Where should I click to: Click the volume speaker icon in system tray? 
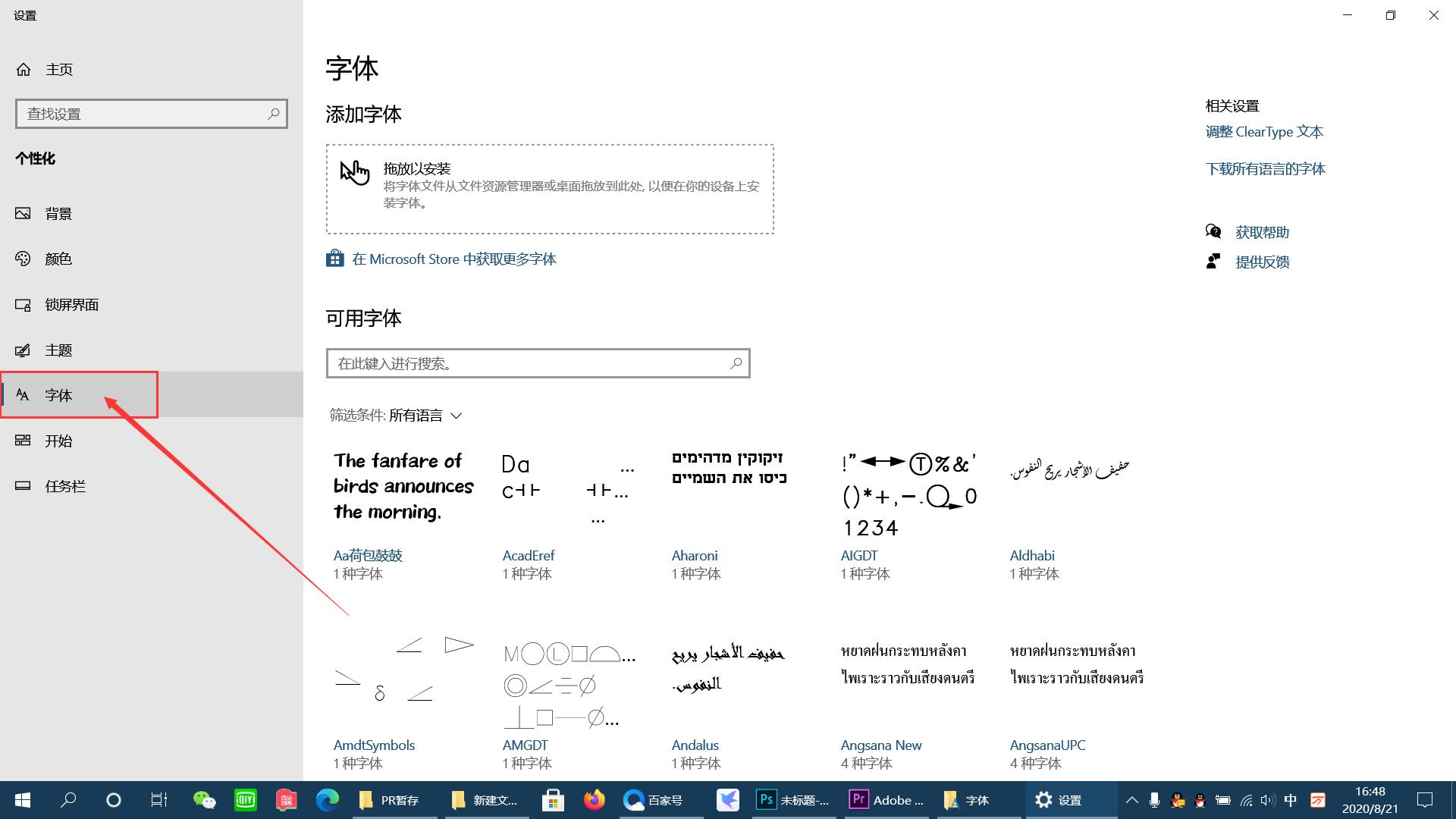click(x=1268, y=800)
